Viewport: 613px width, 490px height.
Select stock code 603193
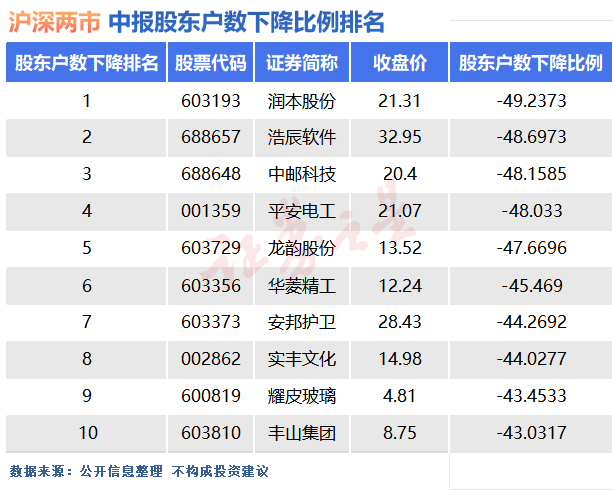pyautogui.click(x=211, y=100)
